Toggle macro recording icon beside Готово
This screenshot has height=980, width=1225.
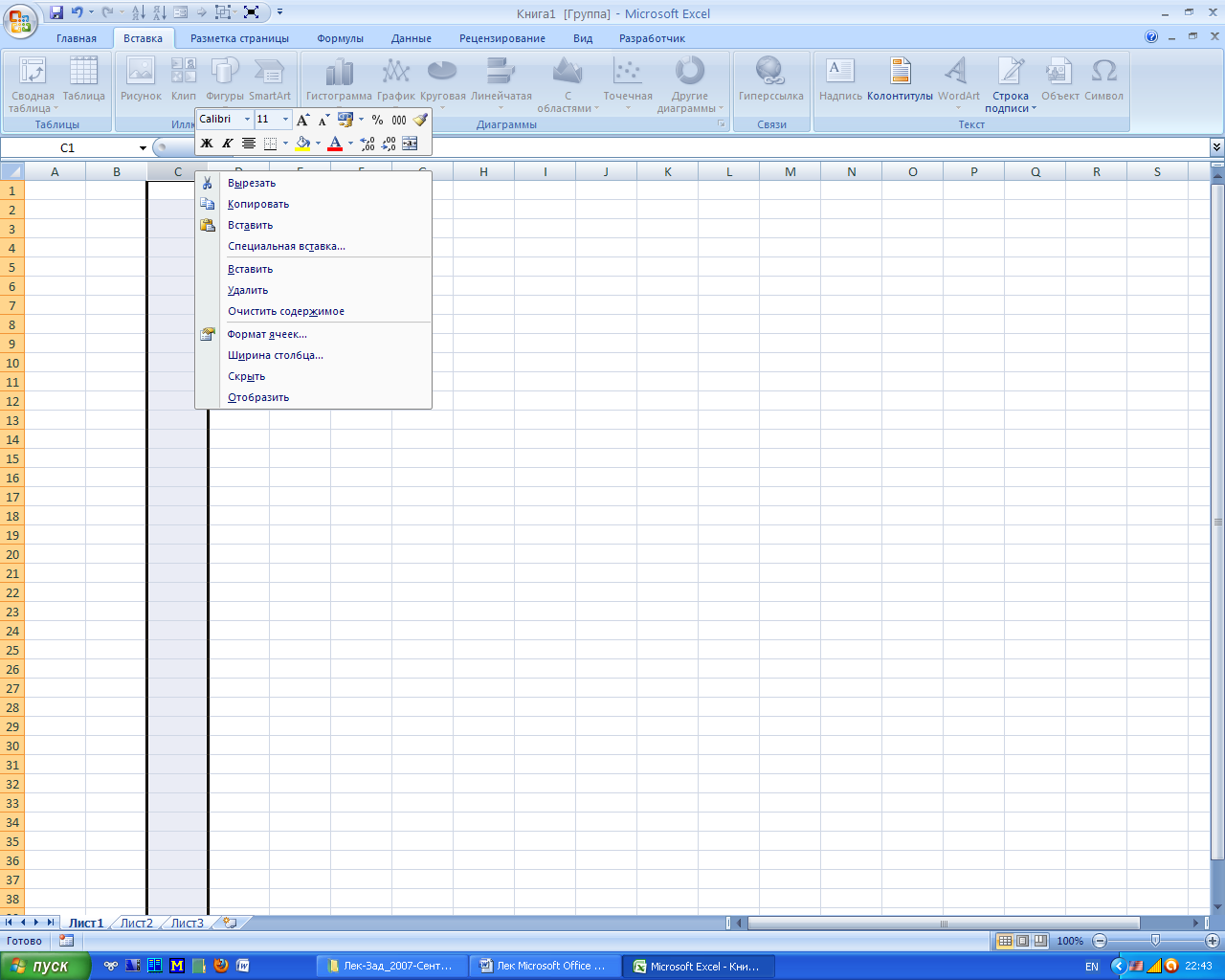[66, 941]
